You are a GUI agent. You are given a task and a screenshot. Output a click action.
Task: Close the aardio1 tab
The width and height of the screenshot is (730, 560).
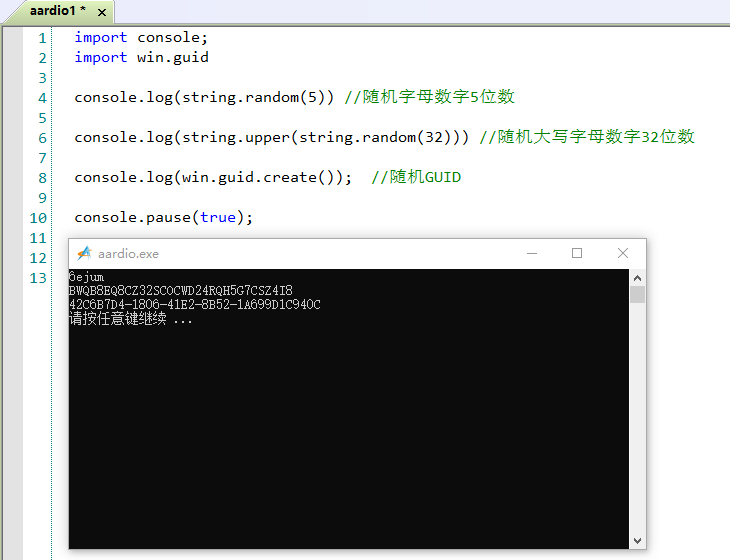point(101,13)
